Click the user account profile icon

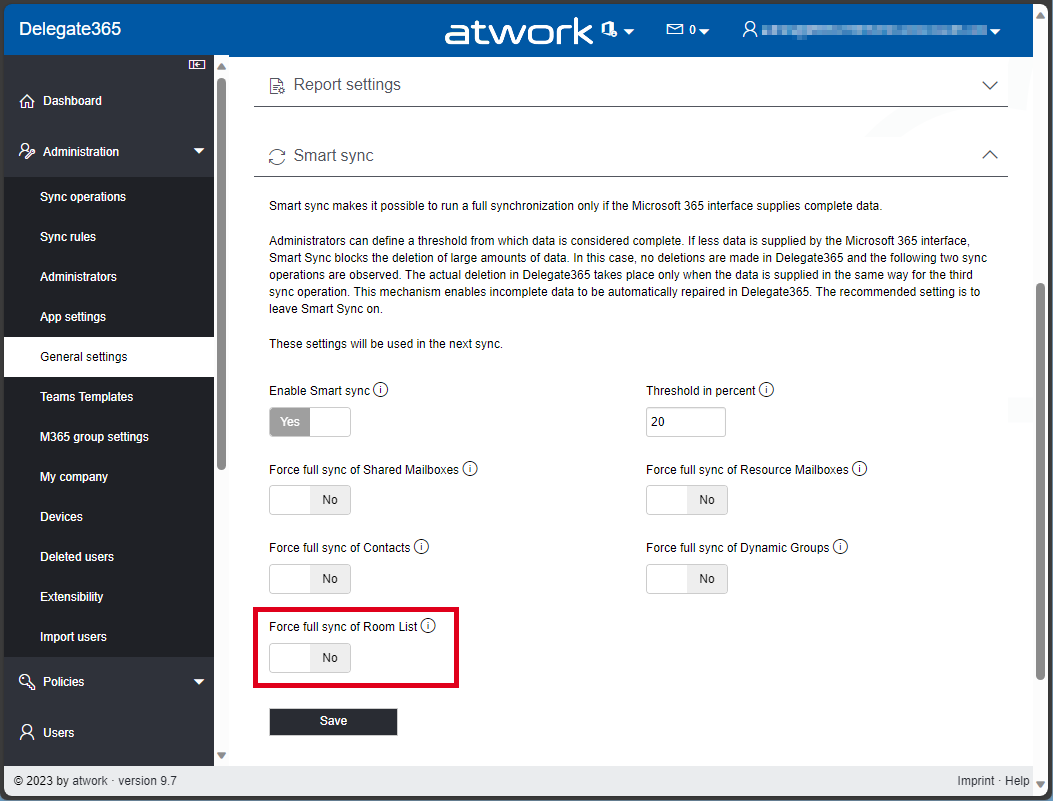click(749, 29)
